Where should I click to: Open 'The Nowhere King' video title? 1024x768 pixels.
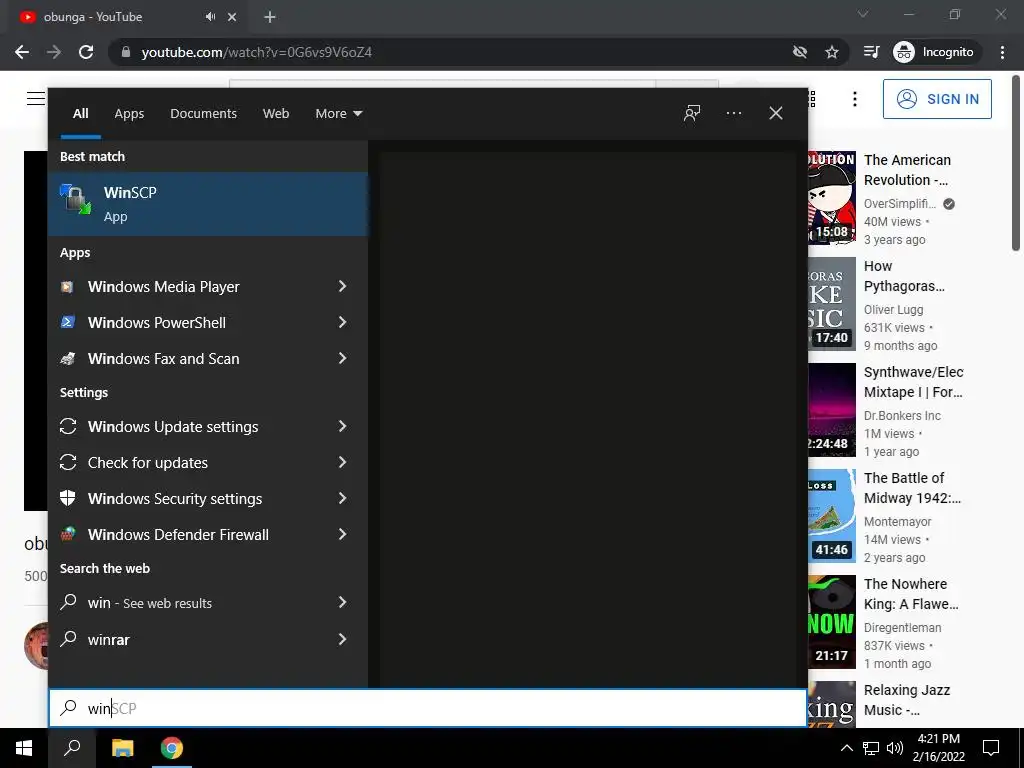(911, 594)
